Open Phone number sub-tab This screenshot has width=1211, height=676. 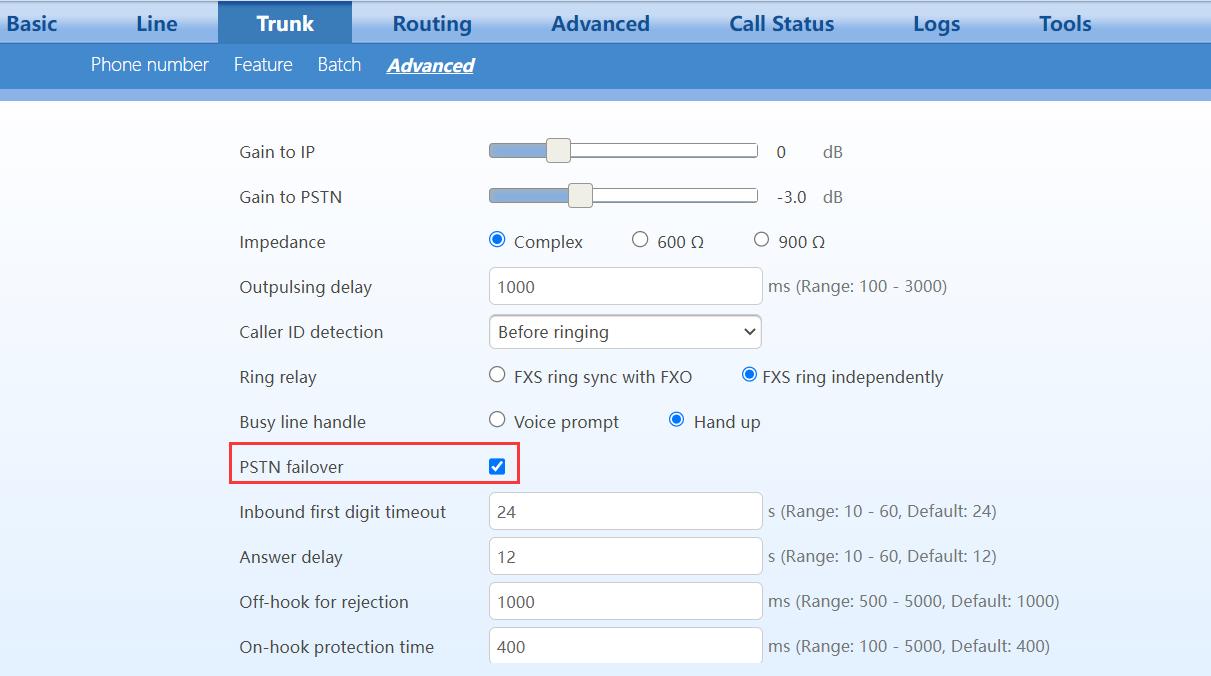[149, 65]
